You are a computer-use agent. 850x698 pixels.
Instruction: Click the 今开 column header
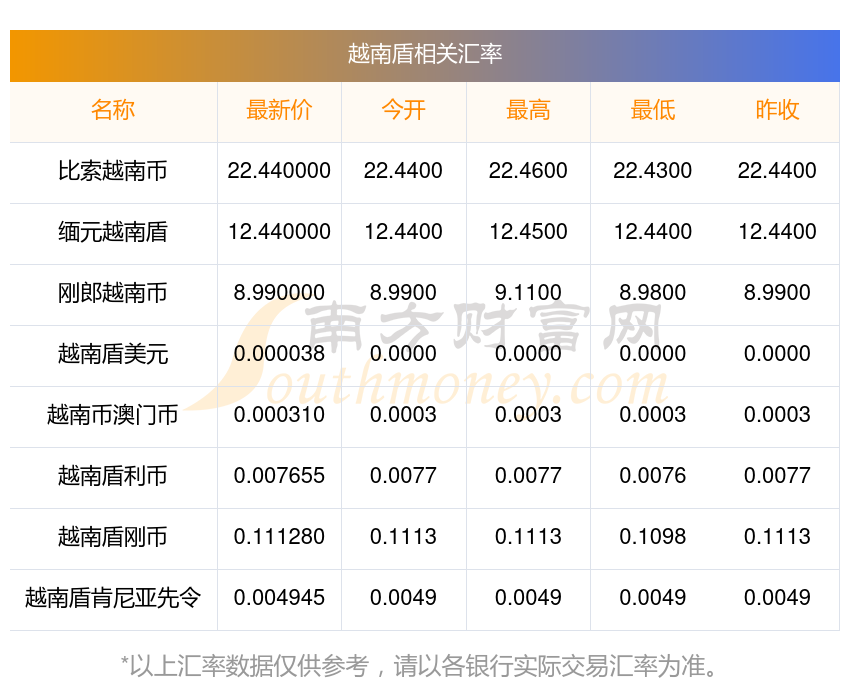[403, 110]
